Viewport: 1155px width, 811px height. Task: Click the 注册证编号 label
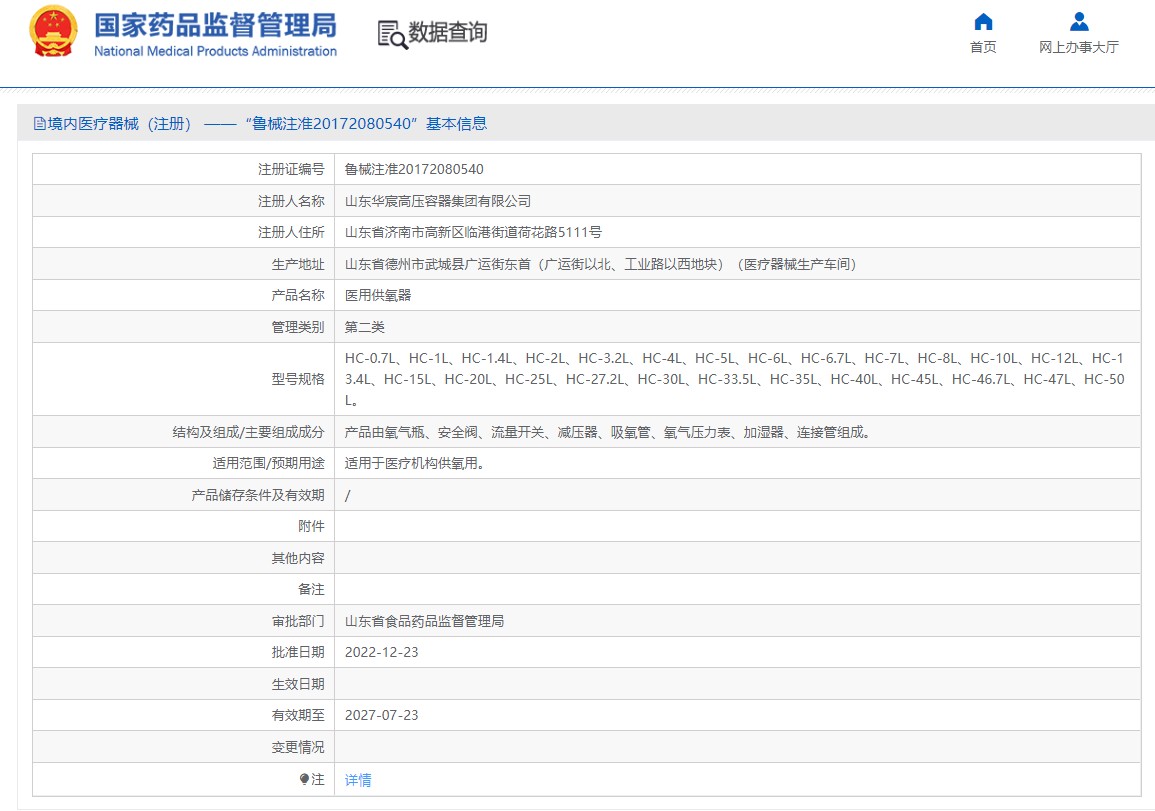[x=291, y=169]
